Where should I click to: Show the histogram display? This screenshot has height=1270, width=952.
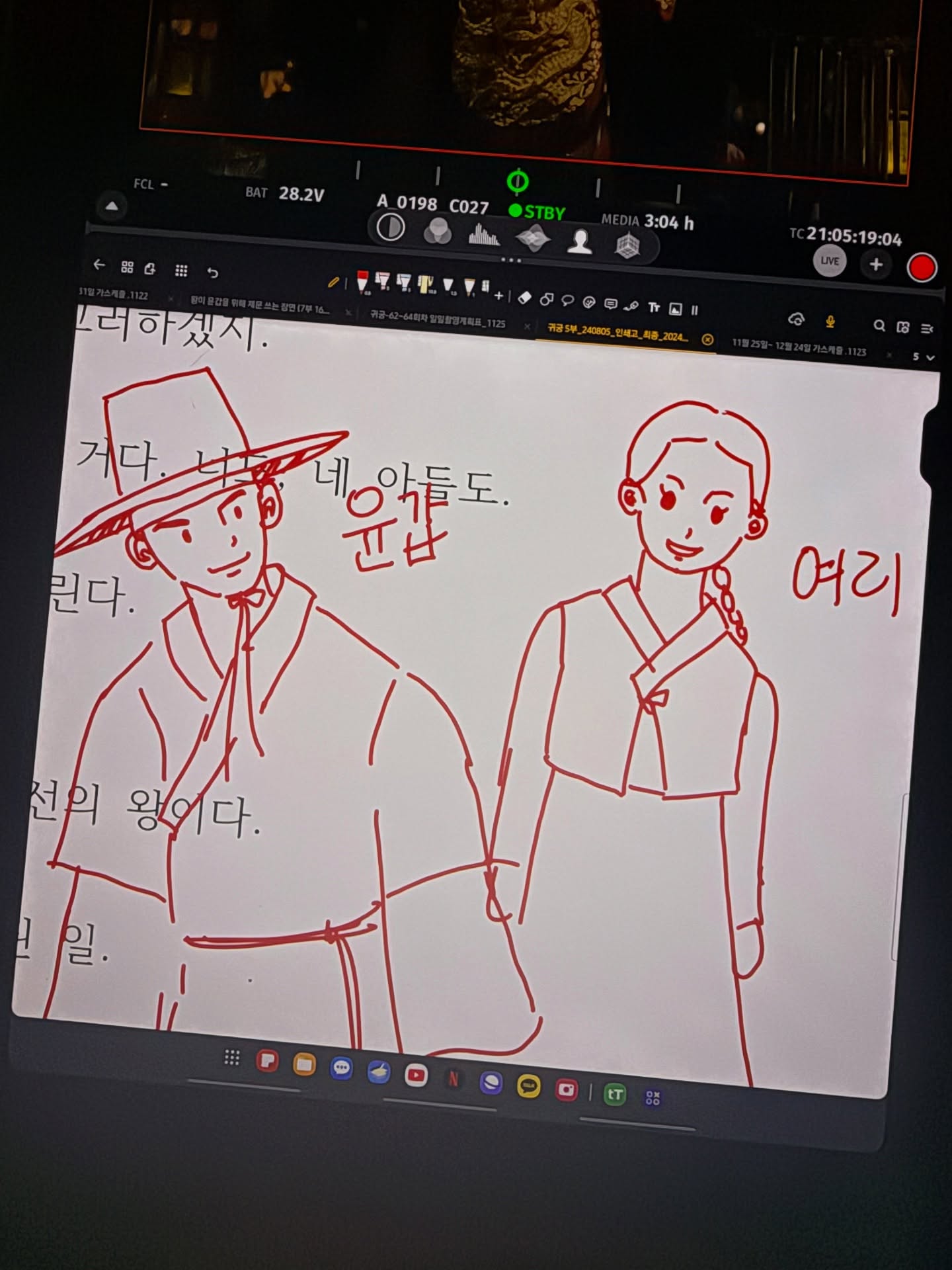(484, 235)
